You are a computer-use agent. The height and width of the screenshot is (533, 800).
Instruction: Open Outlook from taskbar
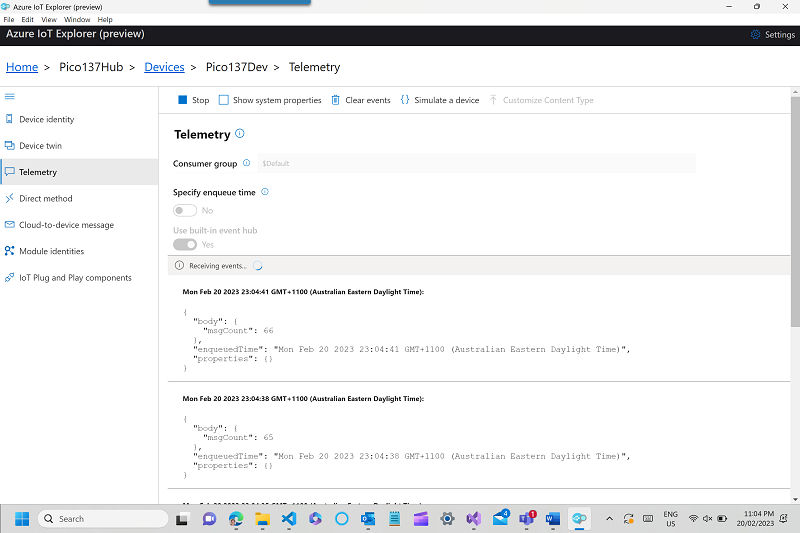[x=368, y=519]
